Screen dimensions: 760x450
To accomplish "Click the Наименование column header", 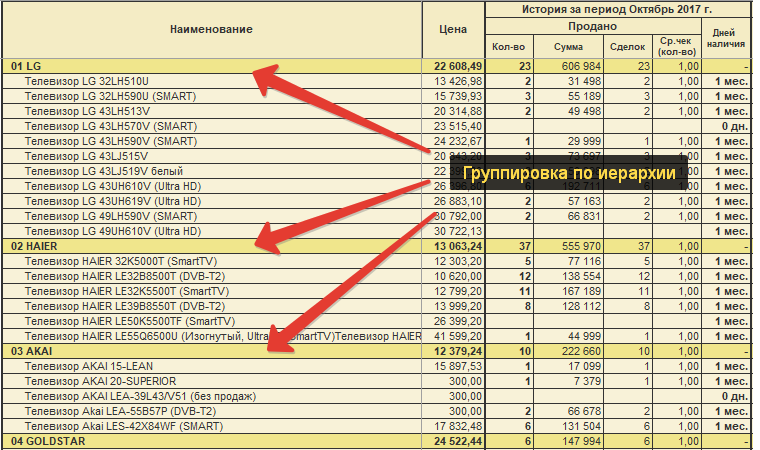I will 212,30.
